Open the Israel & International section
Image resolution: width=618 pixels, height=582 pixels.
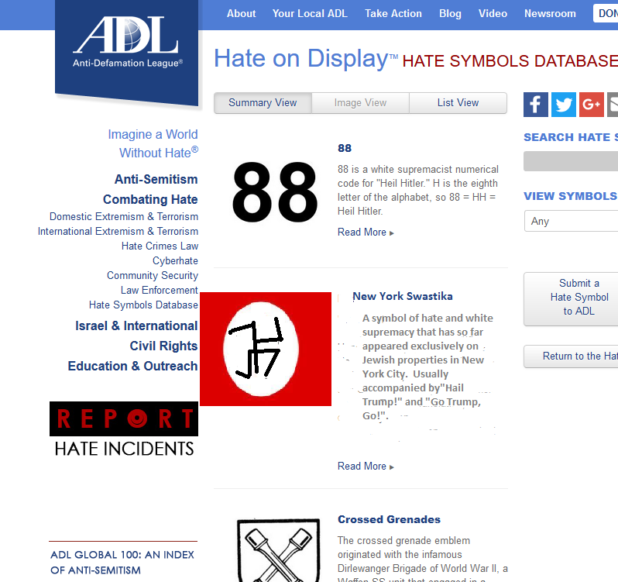[x=136, y=326]
